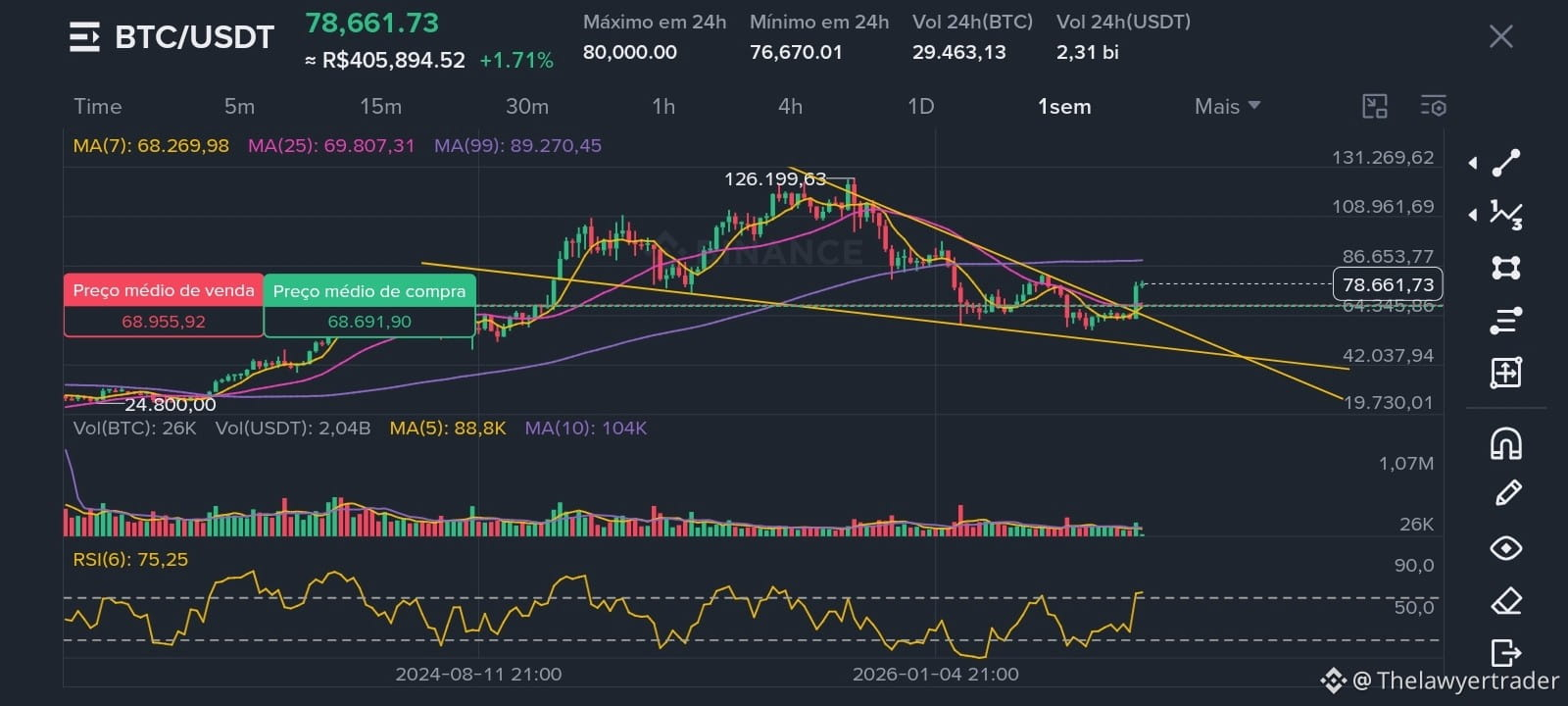Image resolution: width=1568 pixels, height=706 pixels.
Task: Select the eraser tool
Action: (1506, 600)
